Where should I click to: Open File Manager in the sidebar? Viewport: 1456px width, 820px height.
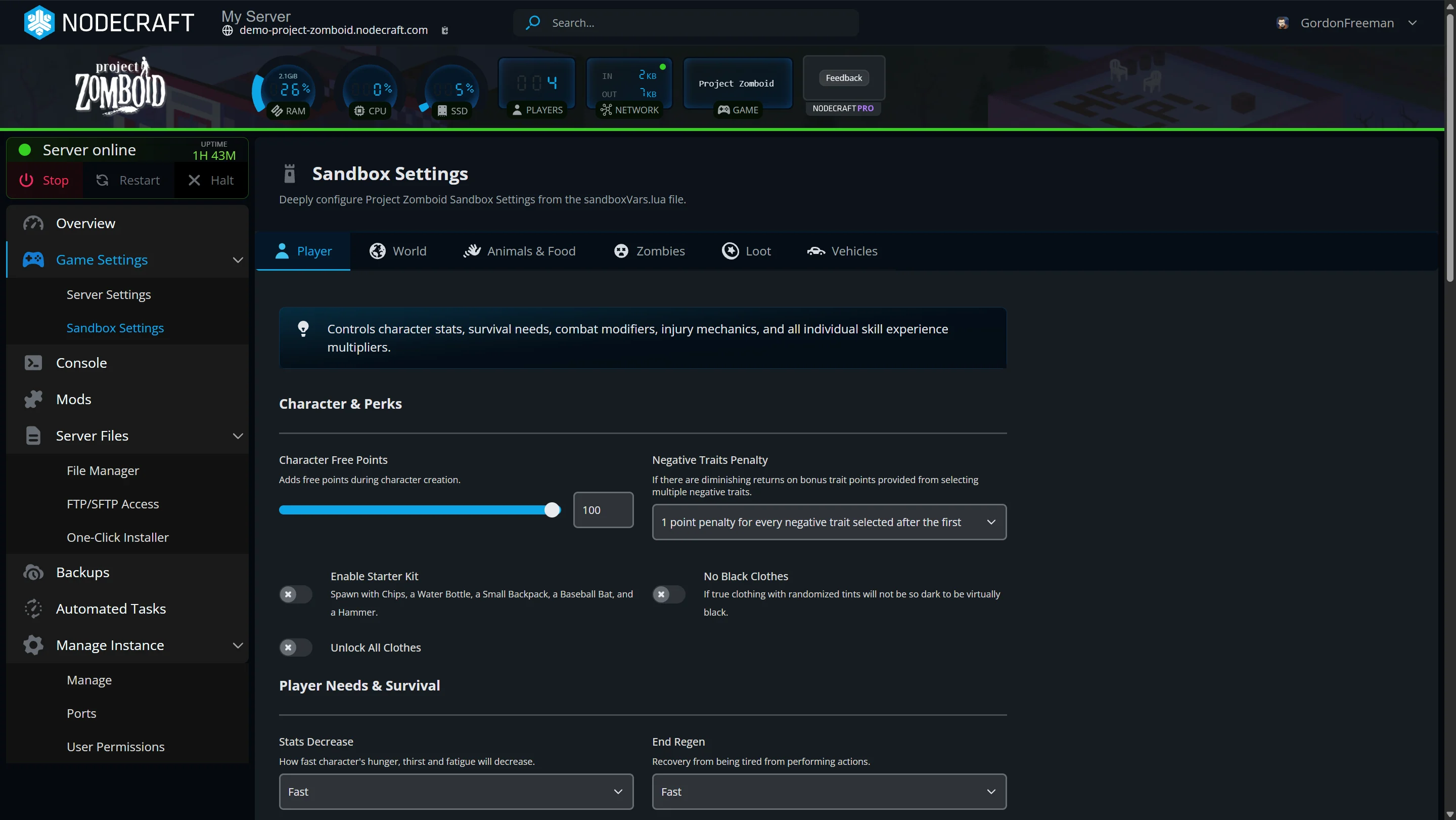tap(103, 471)
